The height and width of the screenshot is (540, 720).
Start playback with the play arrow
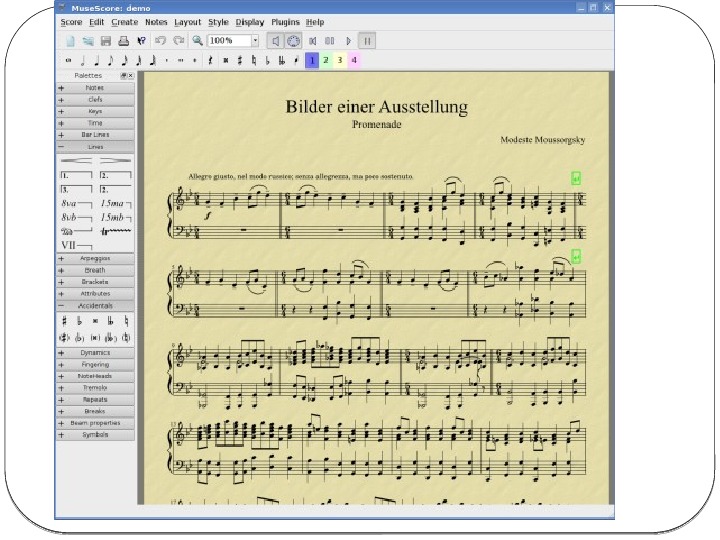(349, 41)
